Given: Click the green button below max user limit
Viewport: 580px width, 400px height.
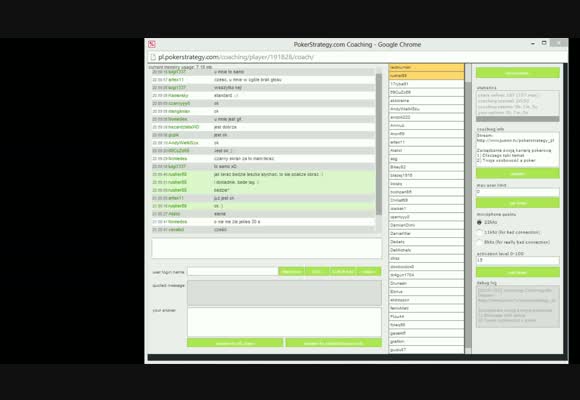Looking at the screenshot, I should [x=517, y=203].
